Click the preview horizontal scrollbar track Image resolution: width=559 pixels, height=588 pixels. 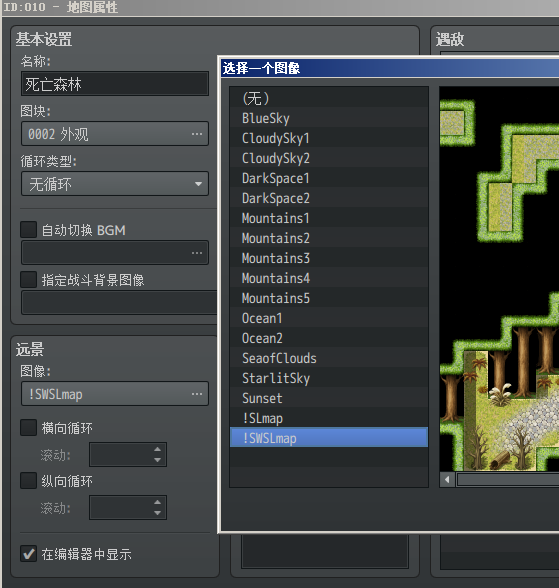click(x=507, y=480)
